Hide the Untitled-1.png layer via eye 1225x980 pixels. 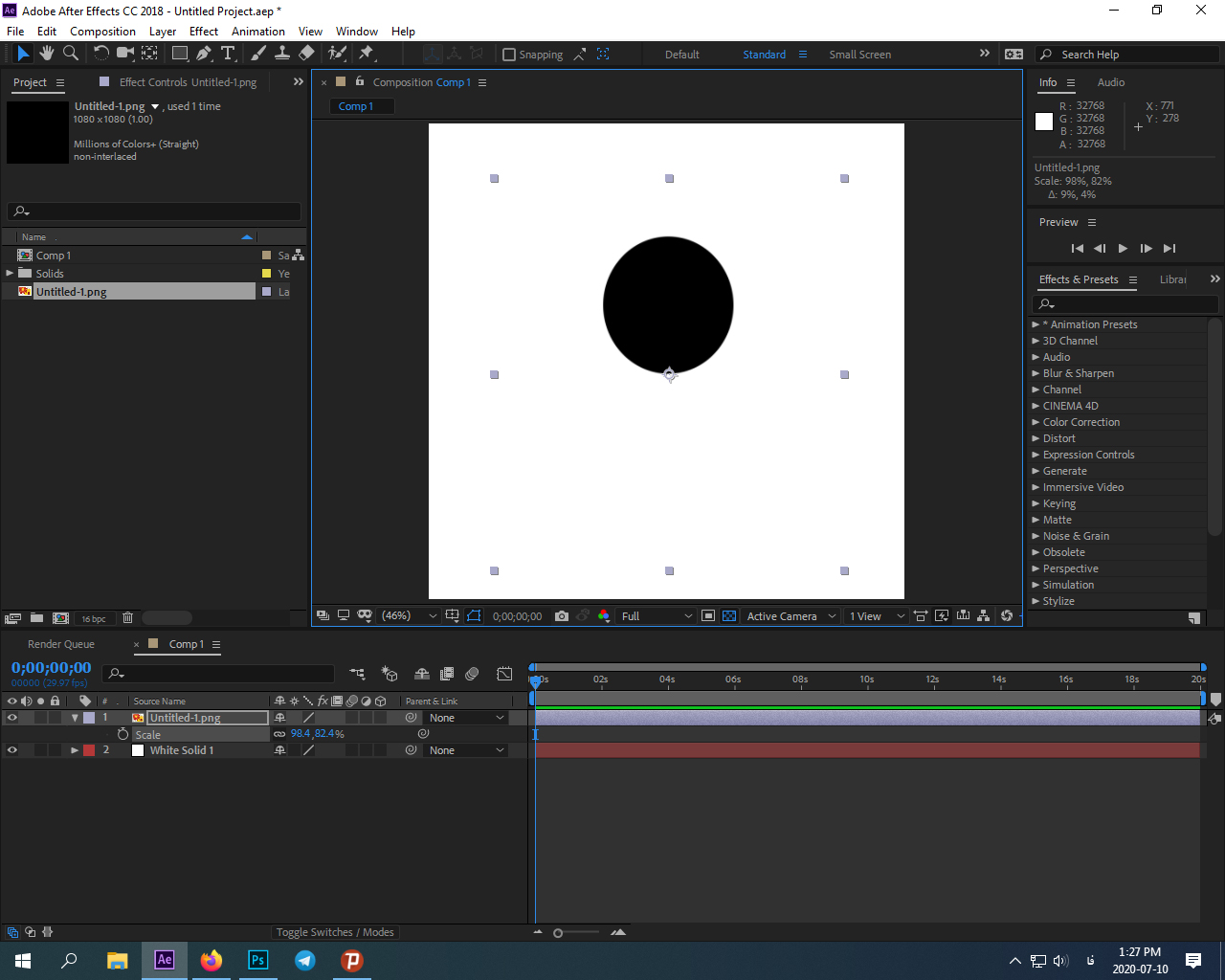click(x=12, y=718)
